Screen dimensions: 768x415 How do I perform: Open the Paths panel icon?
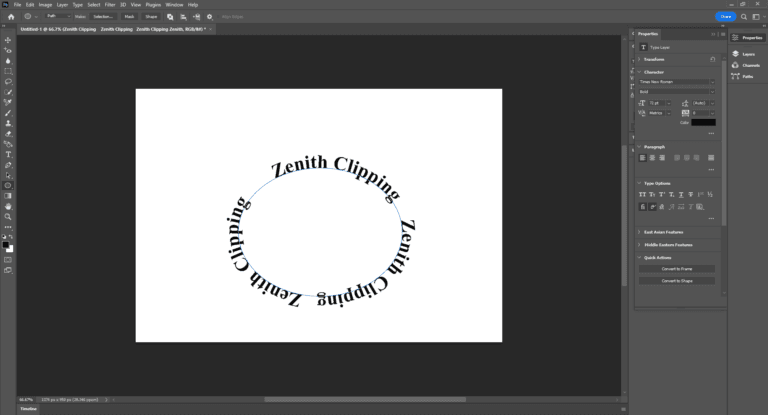[x=735, y=76]
